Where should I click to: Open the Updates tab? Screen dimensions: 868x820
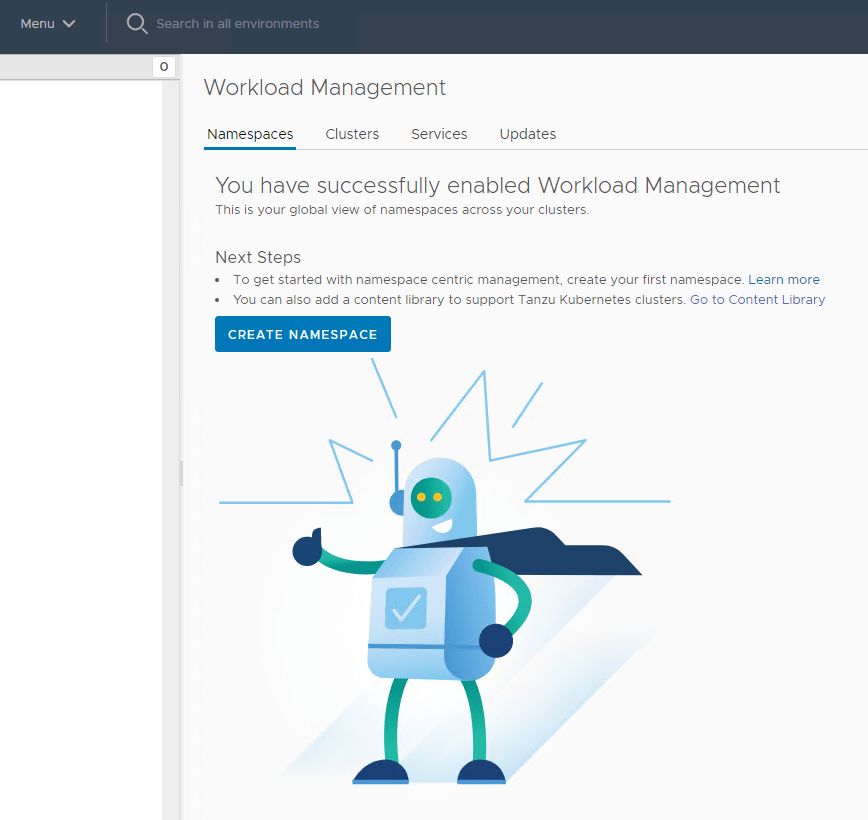pos(528,135)
